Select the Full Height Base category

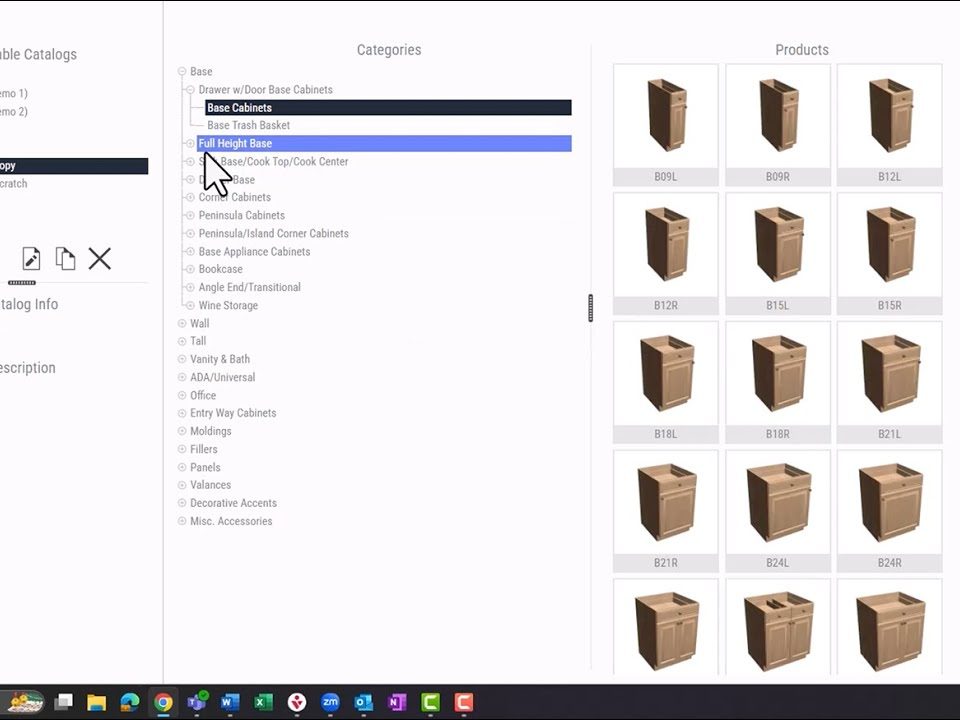coord(235,144)
